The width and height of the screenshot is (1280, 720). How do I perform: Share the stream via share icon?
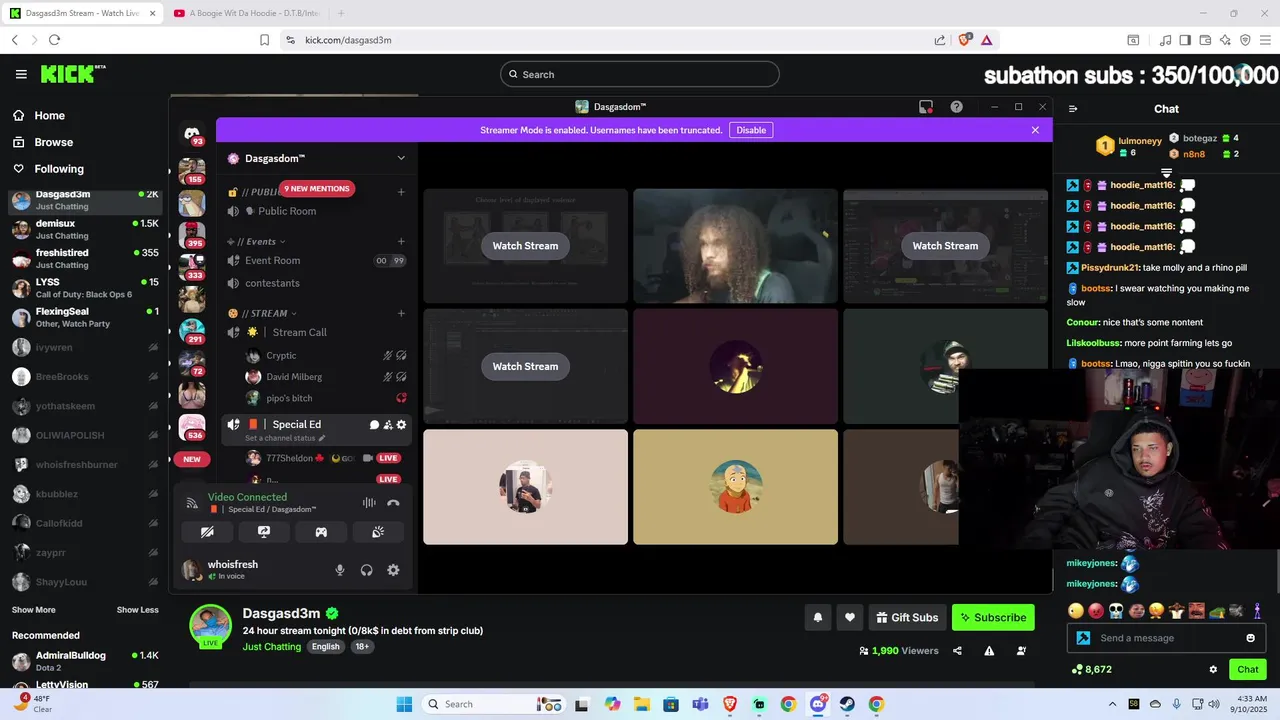click(957, 651)
